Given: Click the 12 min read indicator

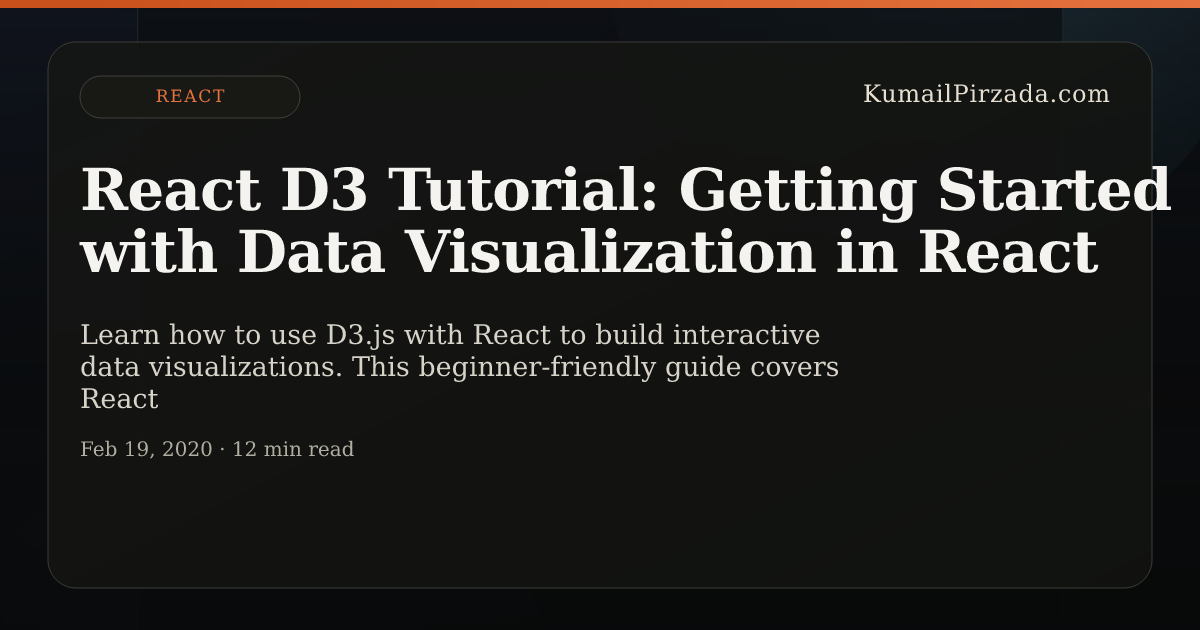Looking at the screenshot, I should [x=293, y=449].
